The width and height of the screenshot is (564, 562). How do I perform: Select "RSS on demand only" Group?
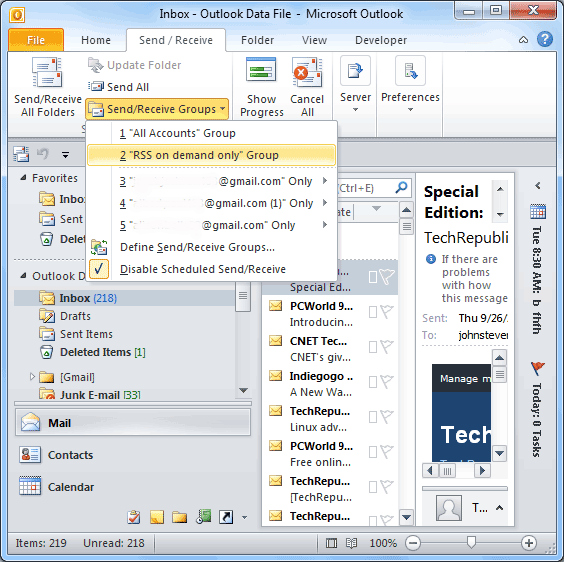click(212, 155)
